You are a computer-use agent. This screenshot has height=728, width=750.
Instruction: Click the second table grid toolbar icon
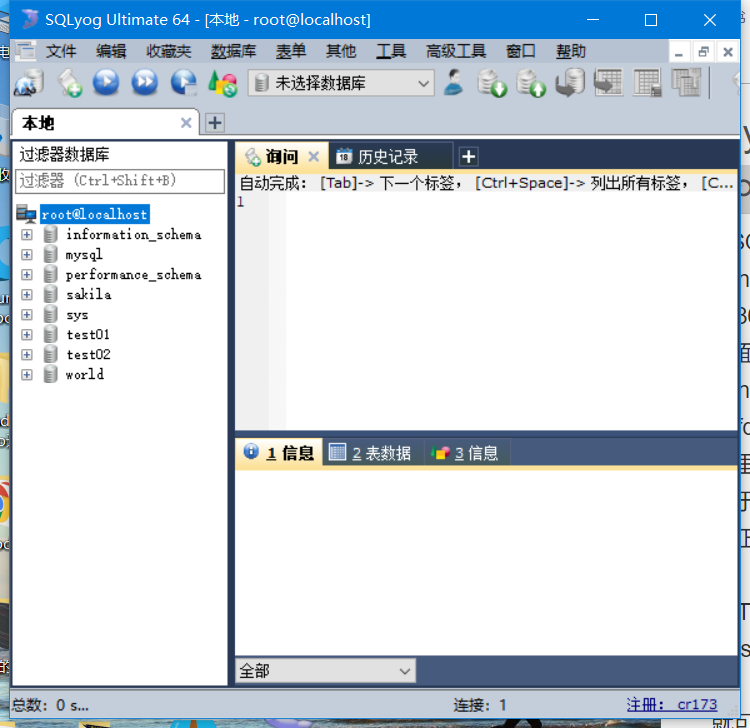pos(648,82)
